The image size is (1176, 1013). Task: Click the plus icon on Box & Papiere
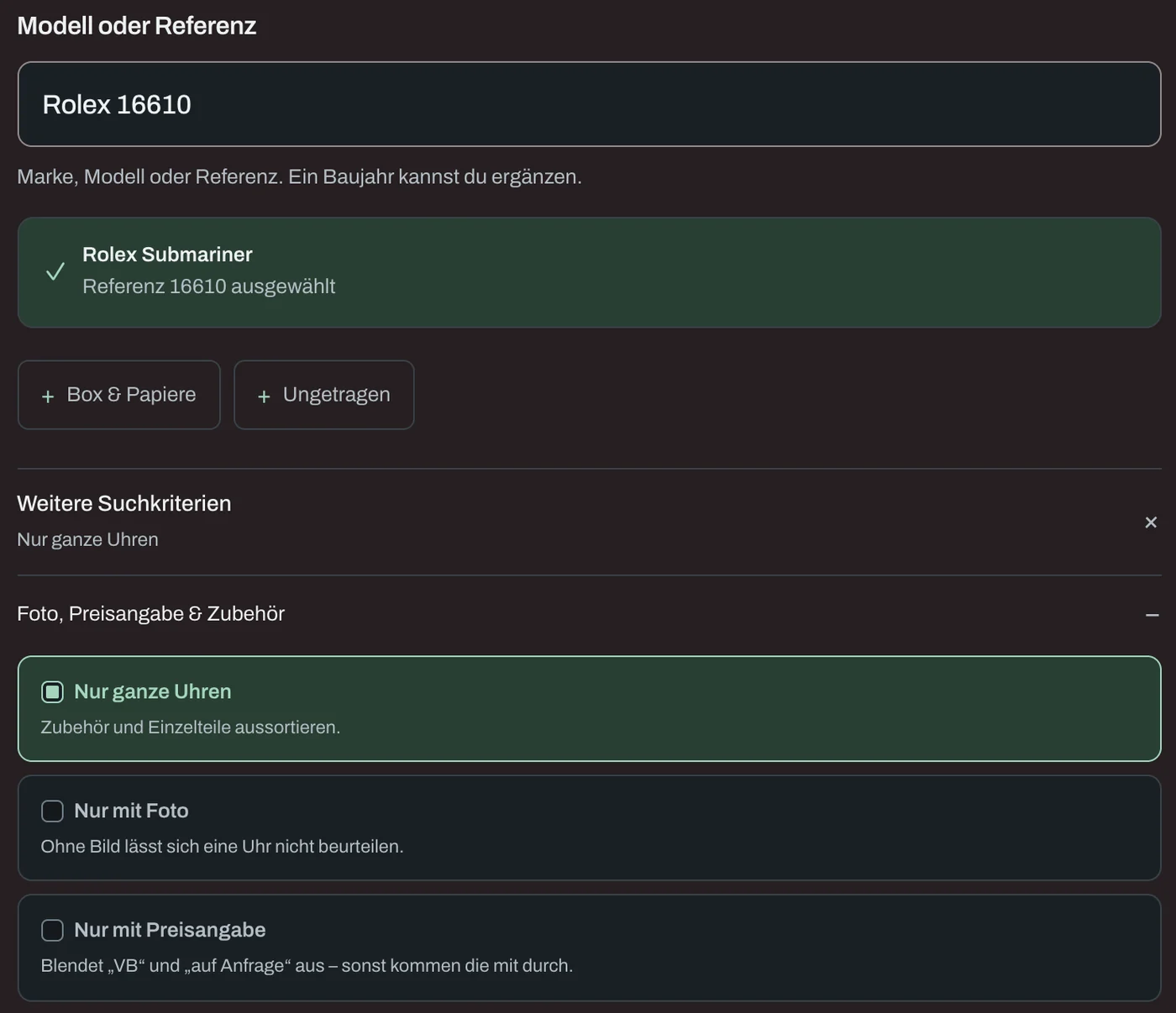48,396
